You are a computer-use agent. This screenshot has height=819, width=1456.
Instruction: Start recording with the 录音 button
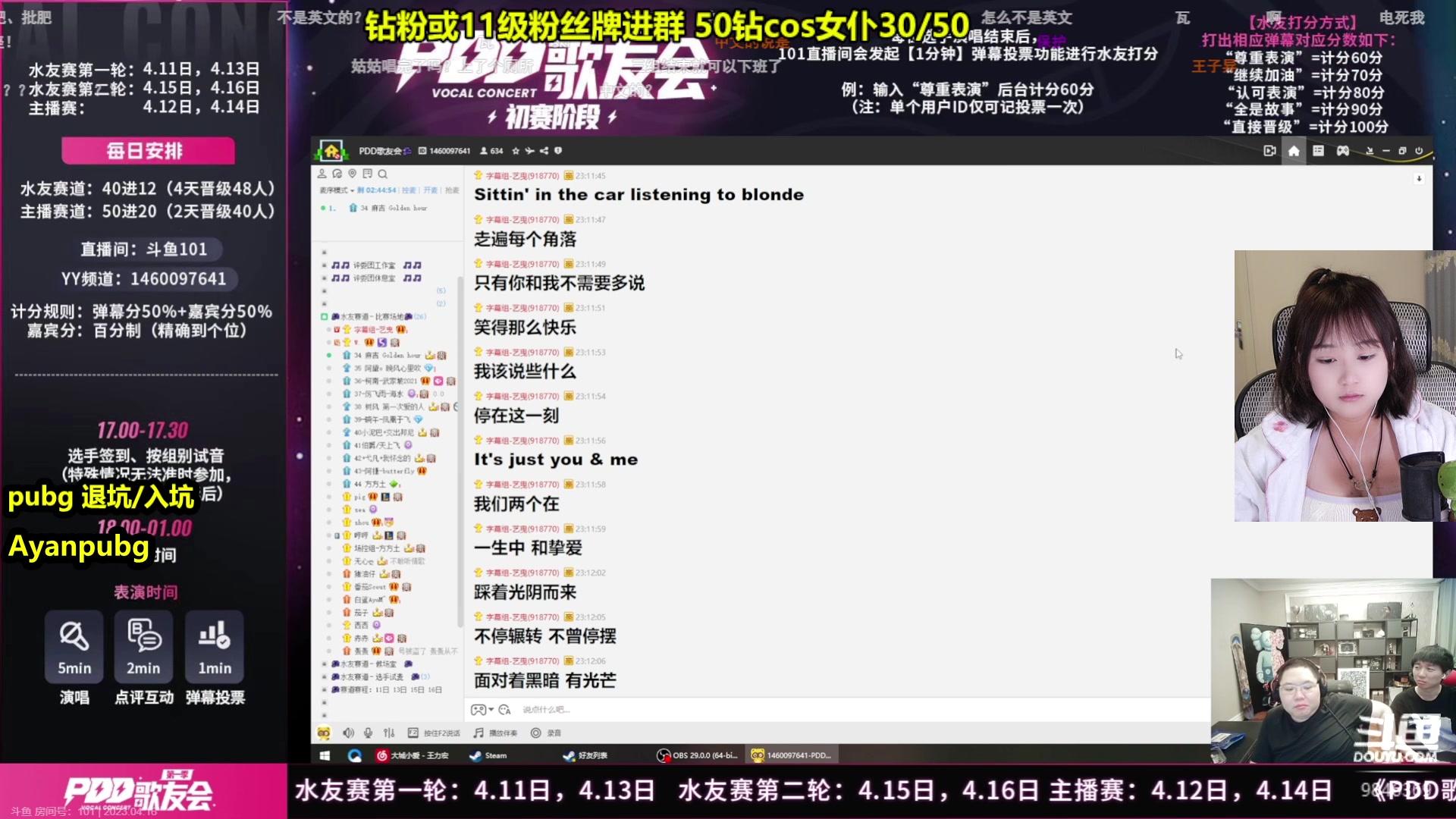(546, 733)
